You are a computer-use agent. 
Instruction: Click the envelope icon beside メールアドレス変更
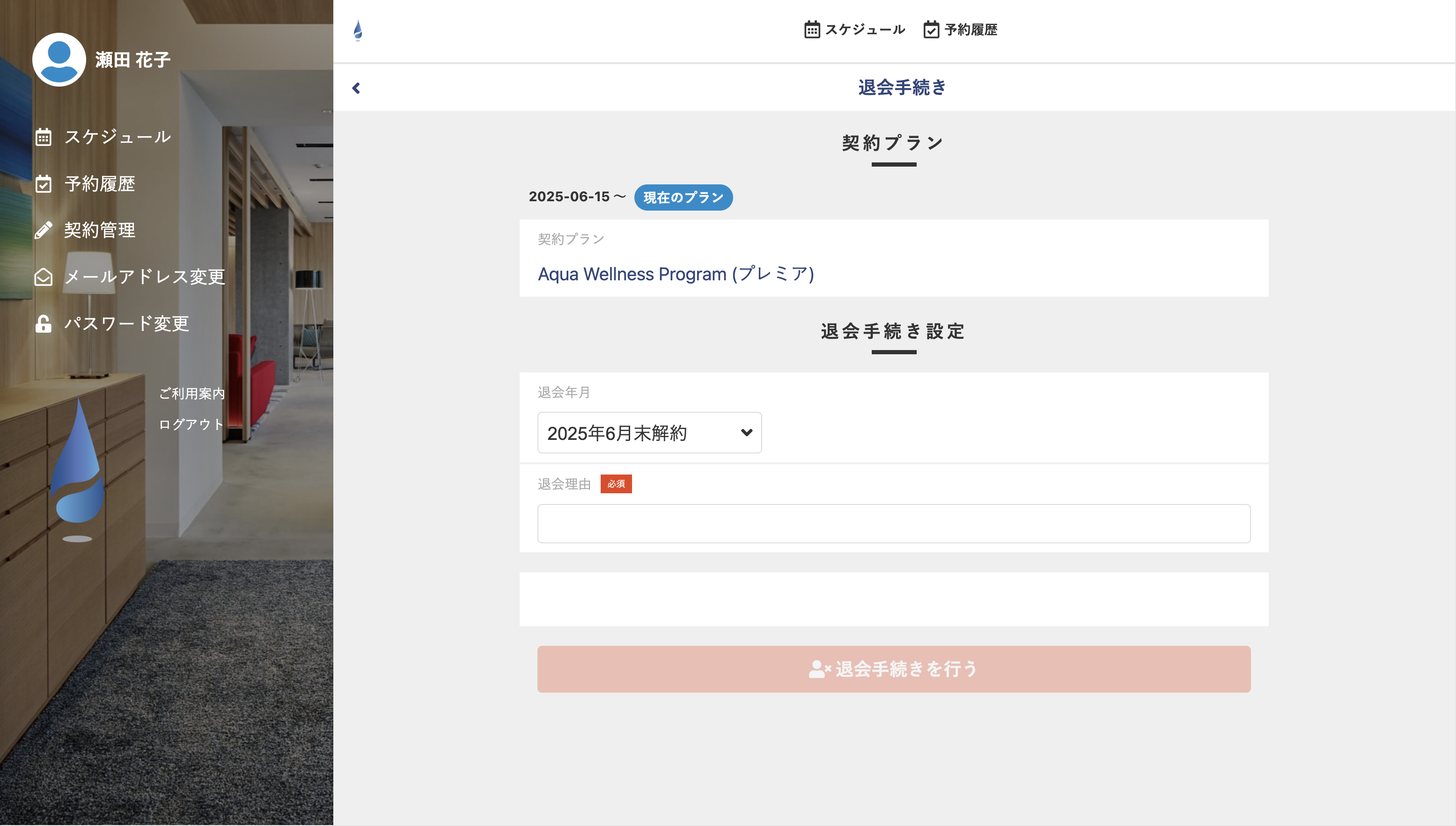[44, 277]
